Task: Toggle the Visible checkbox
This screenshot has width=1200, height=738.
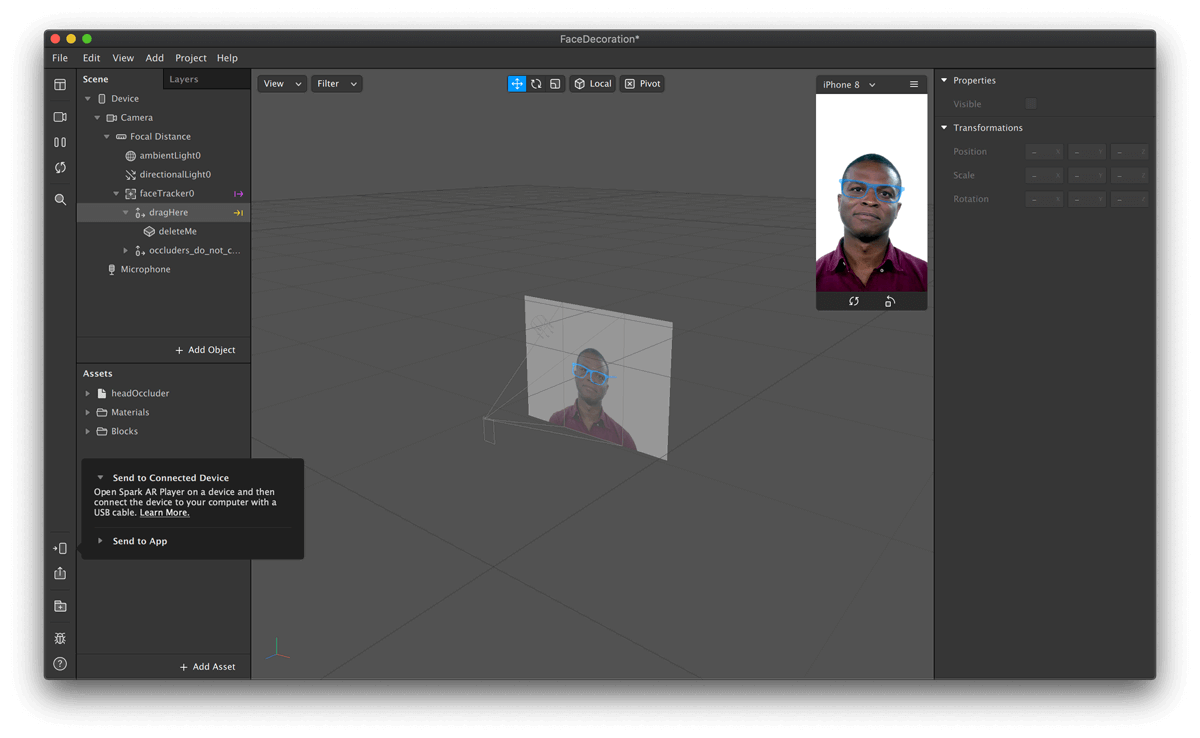Action: pyautogui.click(x=1031, y=104)
